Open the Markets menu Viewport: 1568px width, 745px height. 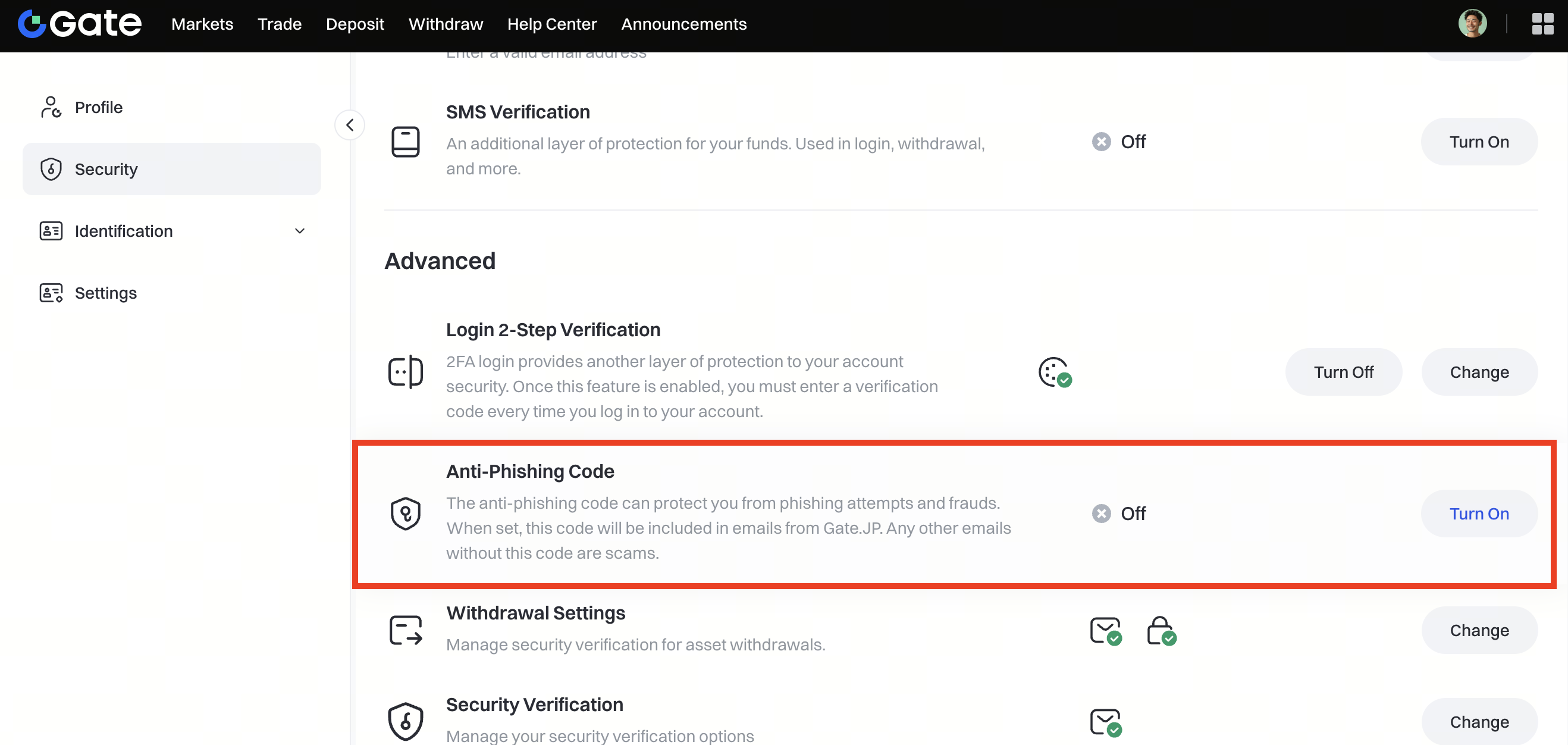[x=202, y=24]
